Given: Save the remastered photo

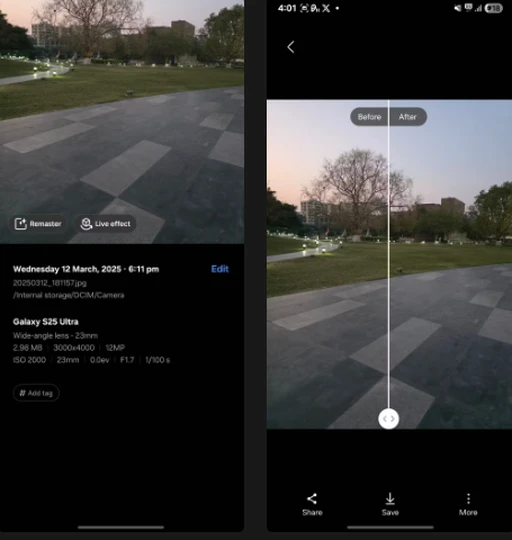Looking at the screenshot, I should 390,505.
